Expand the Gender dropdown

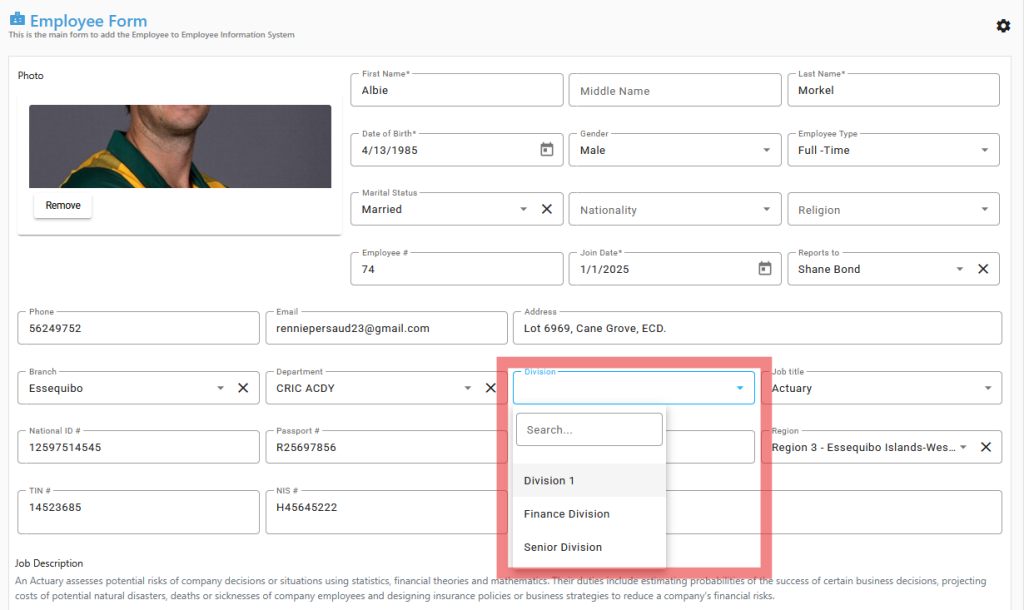[x=767, y=150]
